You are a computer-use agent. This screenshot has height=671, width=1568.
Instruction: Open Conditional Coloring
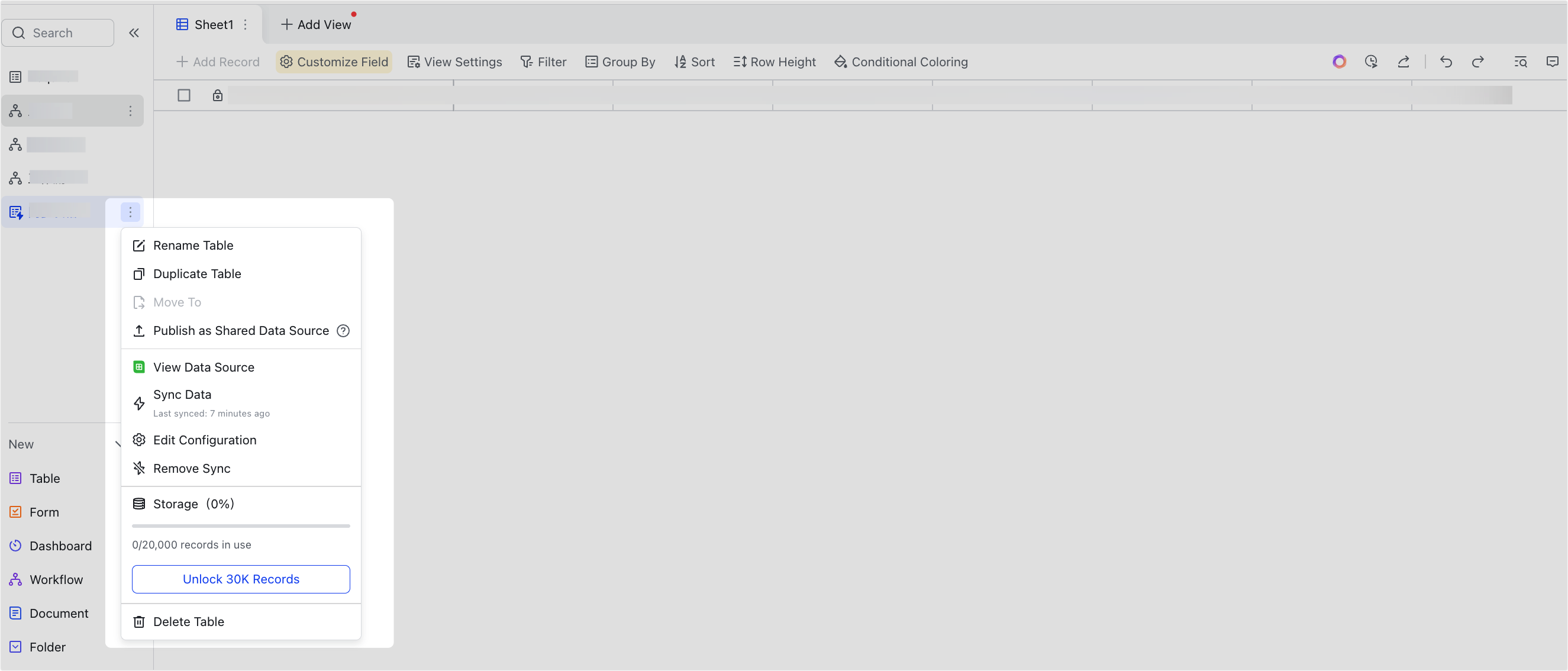(x=901, y=62)
